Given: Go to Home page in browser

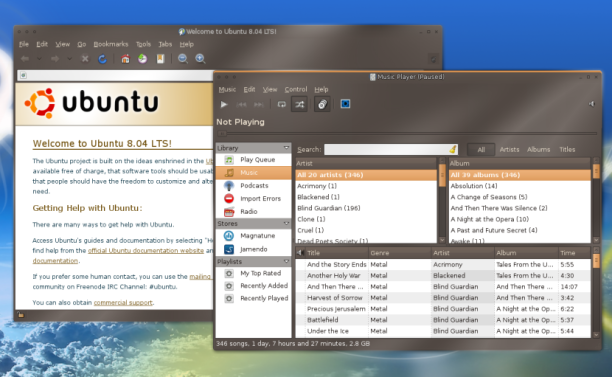Looking at the screenshot, I should click(x=125, y=59).
